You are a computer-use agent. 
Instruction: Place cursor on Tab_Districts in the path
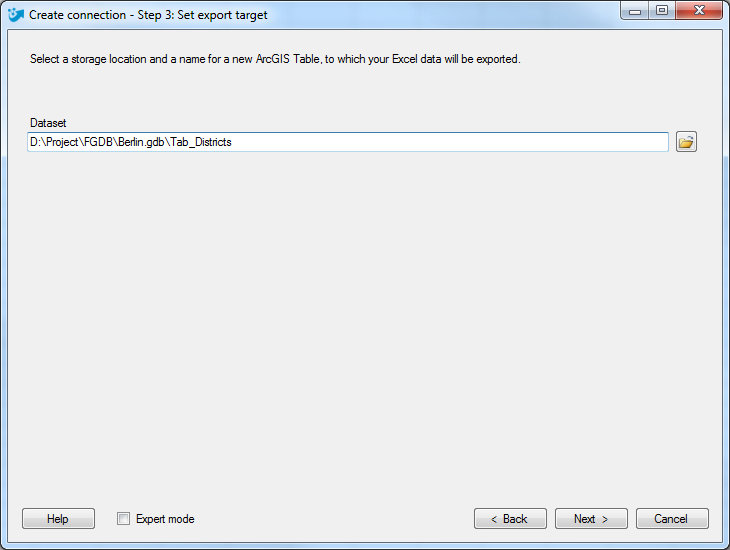point(201,142)
